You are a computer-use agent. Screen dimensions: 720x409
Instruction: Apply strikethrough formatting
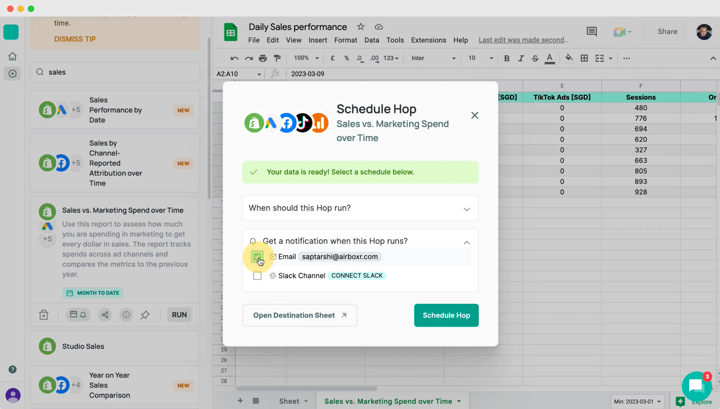(535, 58)
